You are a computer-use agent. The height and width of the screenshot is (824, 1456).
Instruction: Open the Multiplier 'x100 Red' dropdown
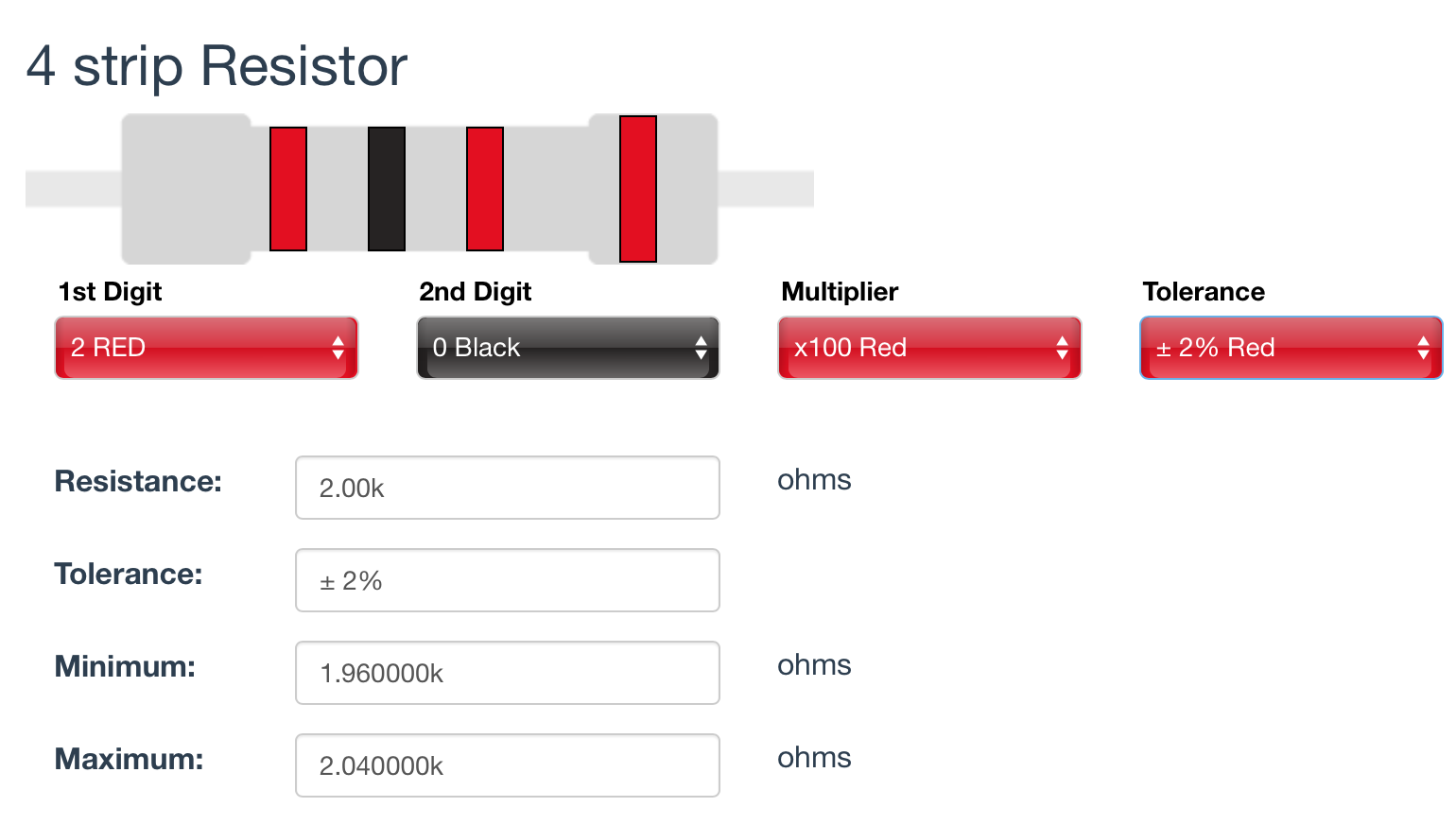tap(929, 348)
